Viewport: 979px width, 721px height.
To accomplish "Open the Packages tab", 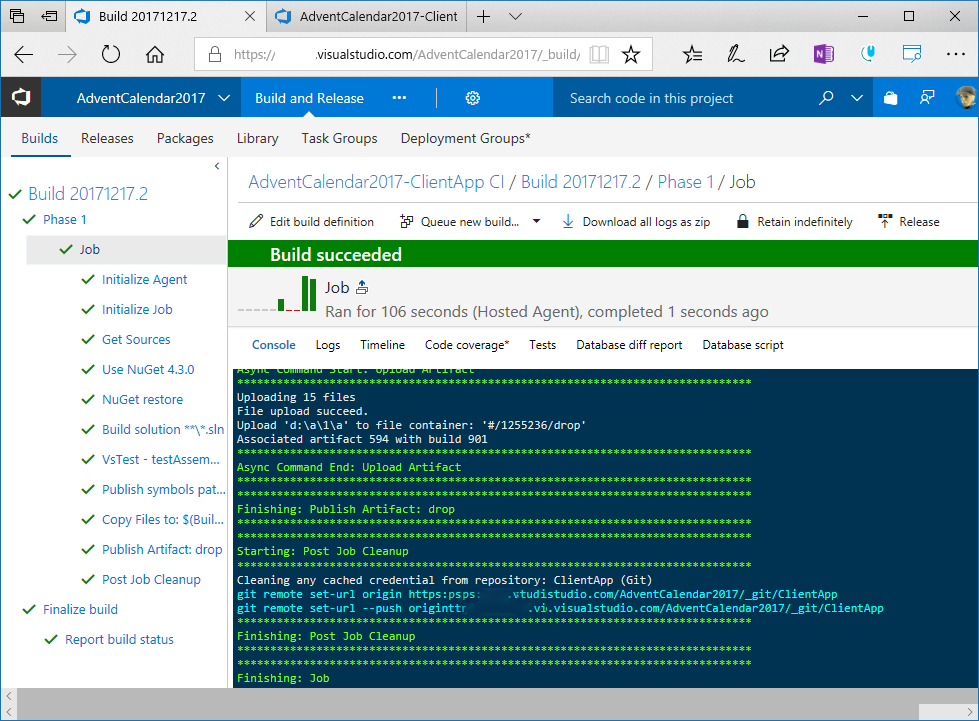I will (x=185, y=138).
